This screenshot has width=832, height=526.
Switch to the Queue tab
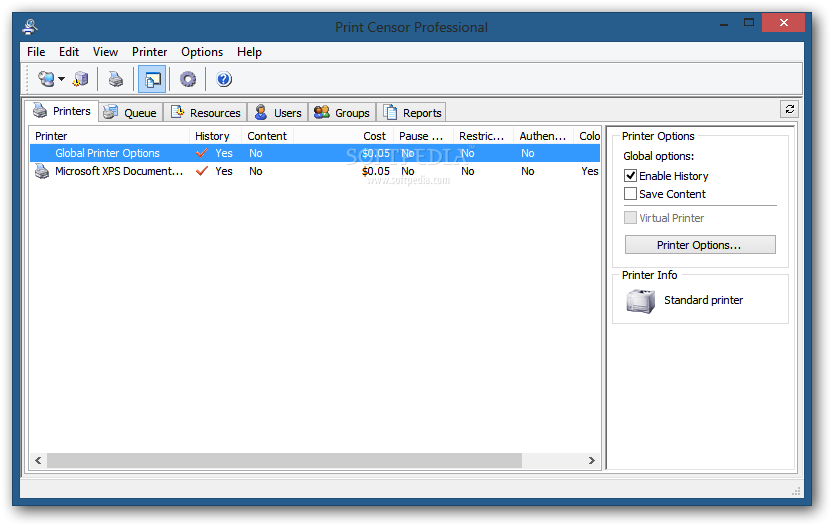(x=131, y=113)
